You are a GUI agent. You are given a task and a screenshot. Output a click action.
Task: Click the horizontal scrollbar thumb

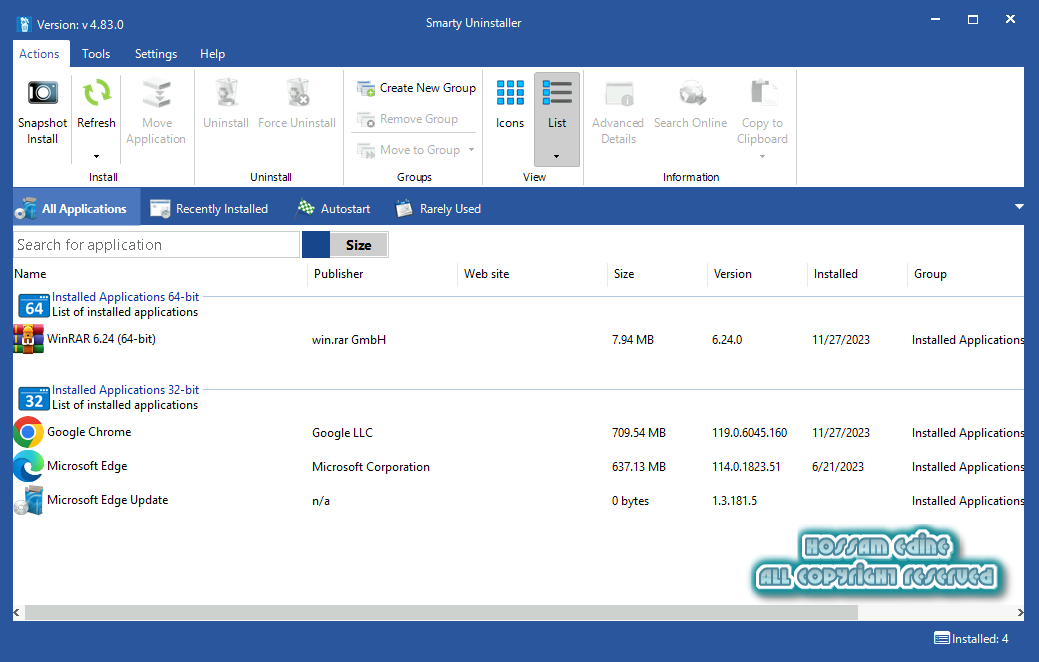coord(441,612)
